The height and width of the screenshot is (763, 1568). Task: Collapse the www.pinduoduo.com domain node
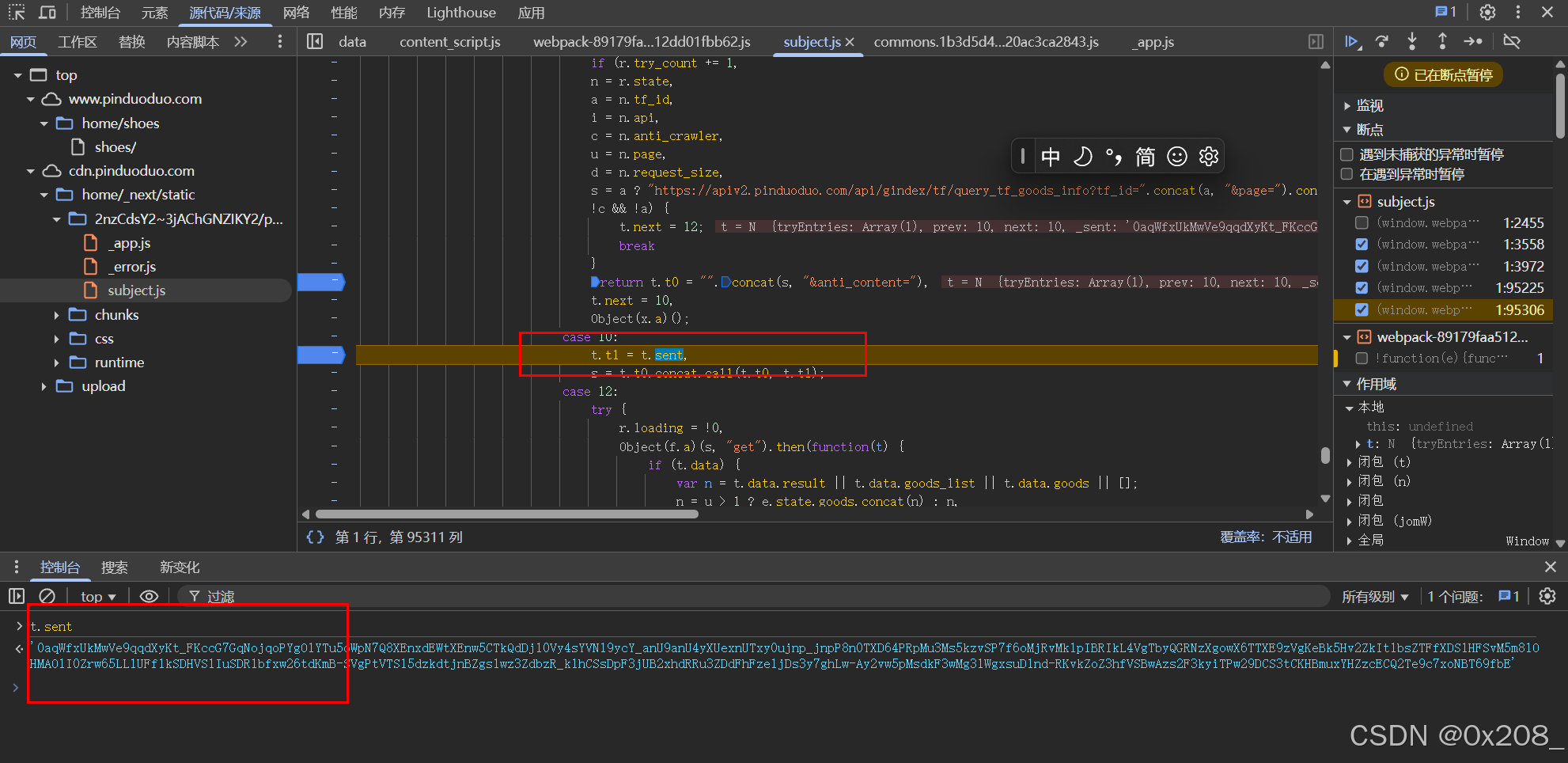[x=30, y=99]
